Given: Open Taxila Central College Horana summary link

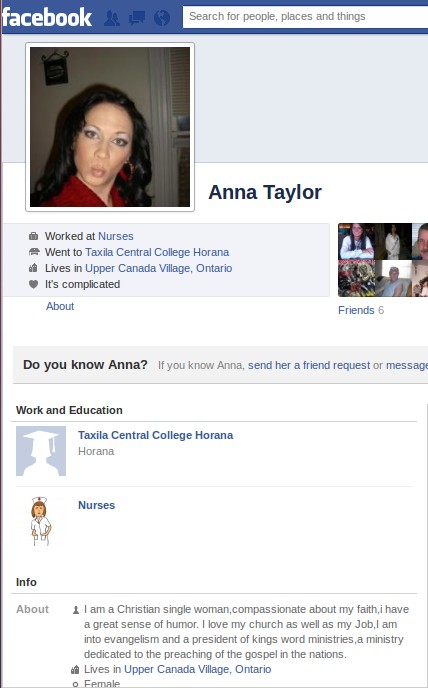Looking at the screenshot, I should click(157, 252).
